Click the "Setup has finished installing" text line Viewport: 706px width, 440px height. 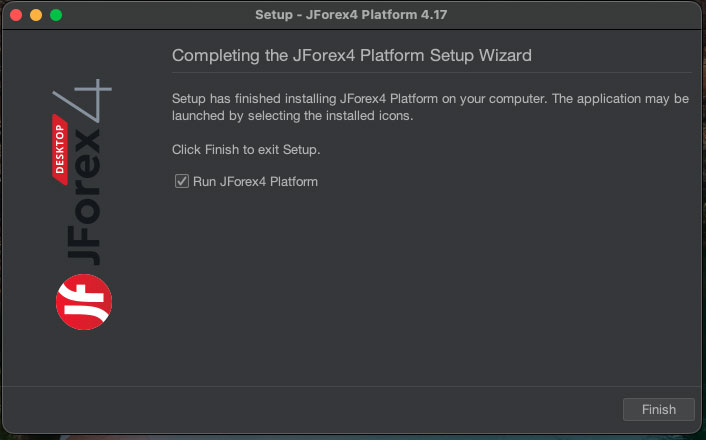coord(430,99)
